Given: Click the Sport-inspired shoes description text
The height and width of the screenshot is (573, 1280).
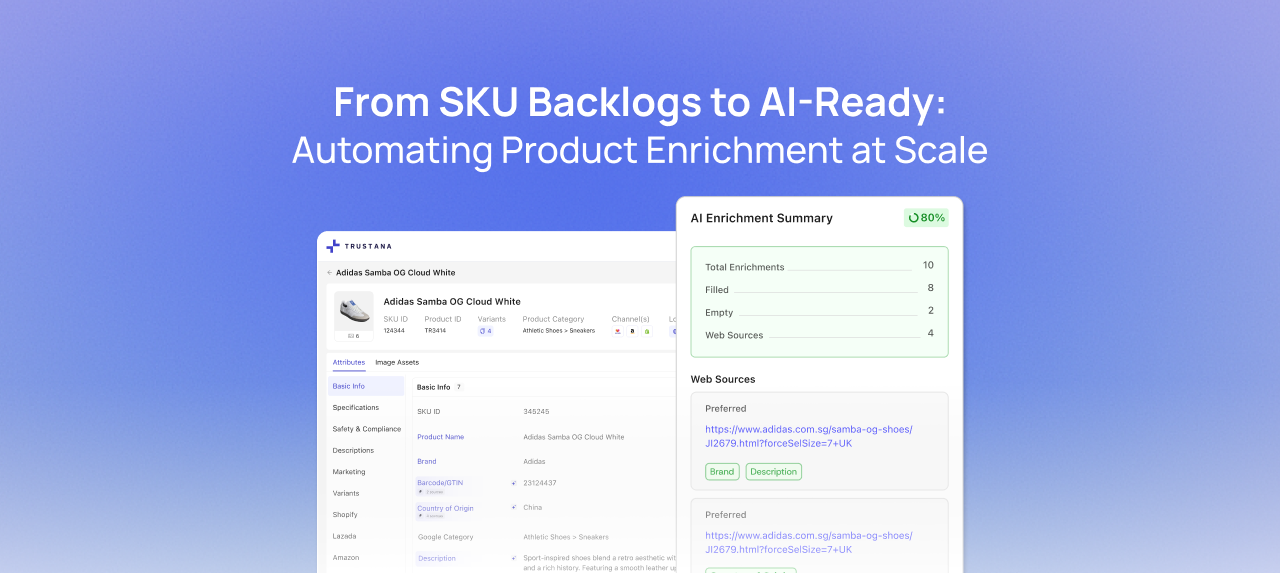Looking at the screenshot, I should [x=600, y=562].
